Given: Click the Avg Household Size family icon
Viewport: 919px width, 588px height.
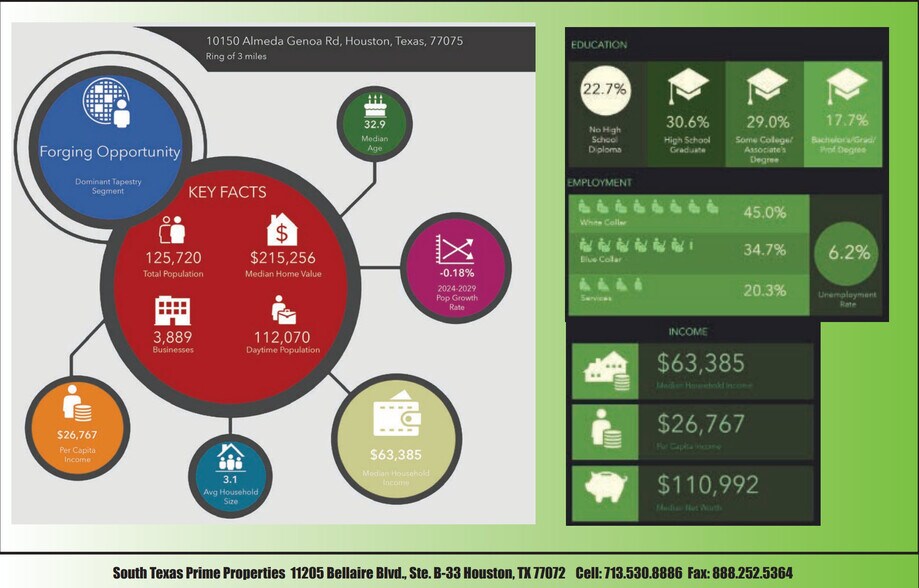Looking at the screenshot, I should coord(231,458).
